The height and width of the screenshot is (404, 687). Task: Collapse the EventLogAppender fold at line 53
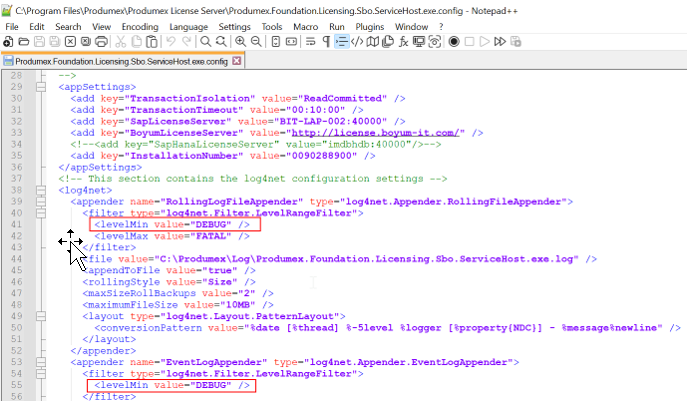pyautogui.click(x=41, y=362)
